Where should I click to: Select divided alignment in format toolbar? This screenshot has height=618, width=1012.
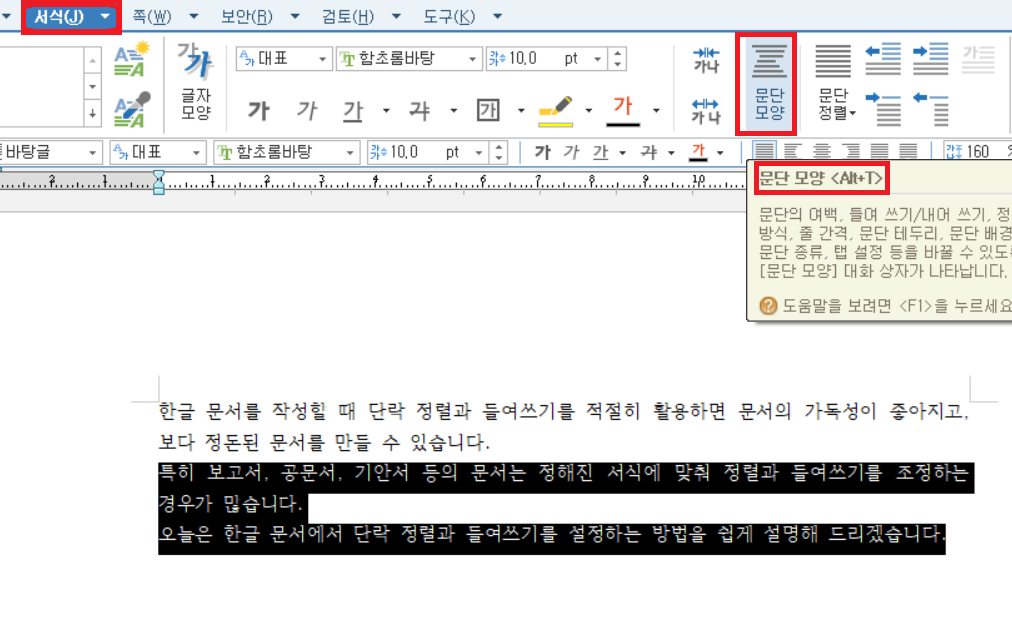click(x=908, y=152)
